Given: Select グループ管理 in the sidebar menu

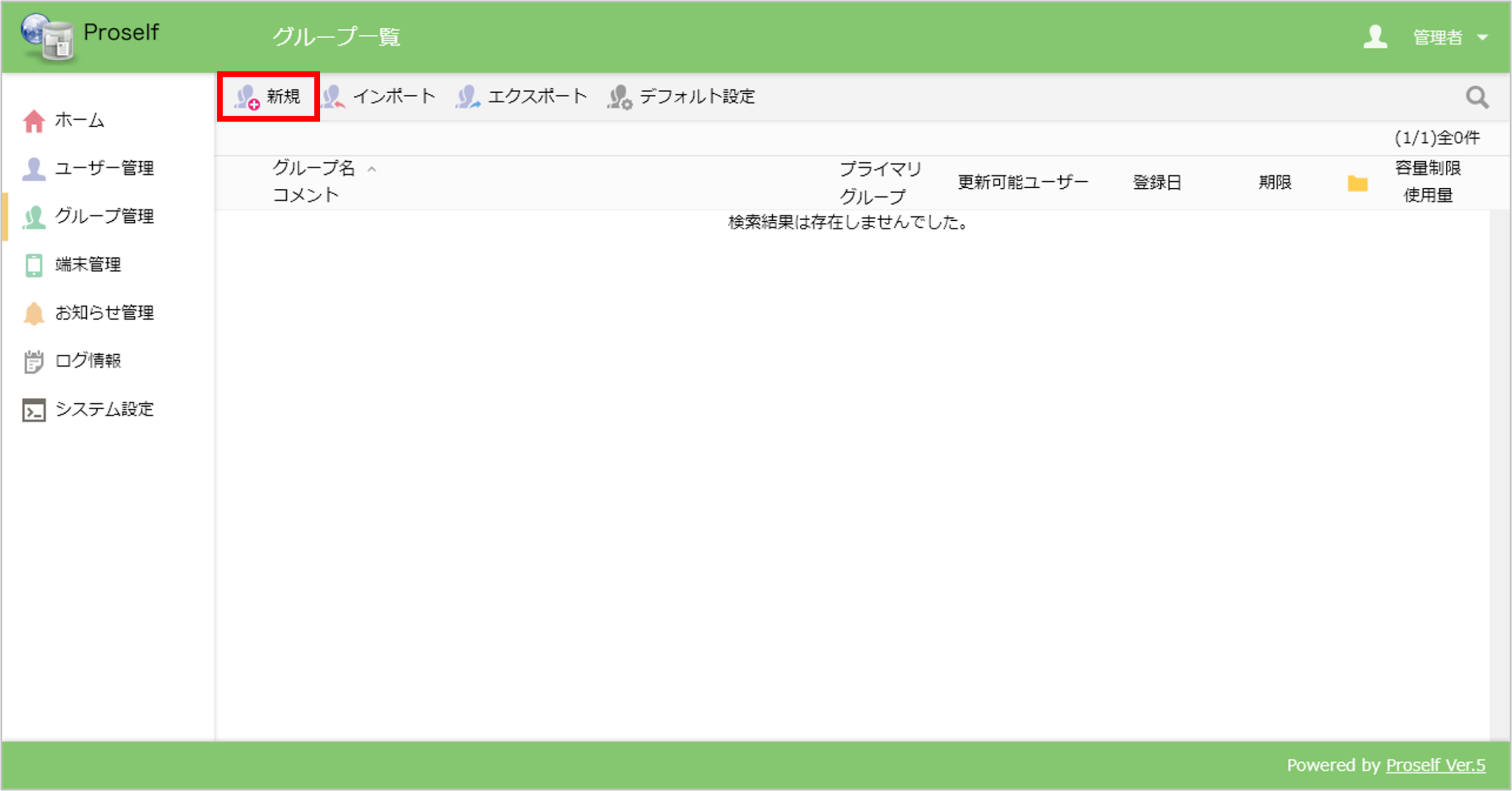Looking at the screenshot, I should [x=105, y=216].
